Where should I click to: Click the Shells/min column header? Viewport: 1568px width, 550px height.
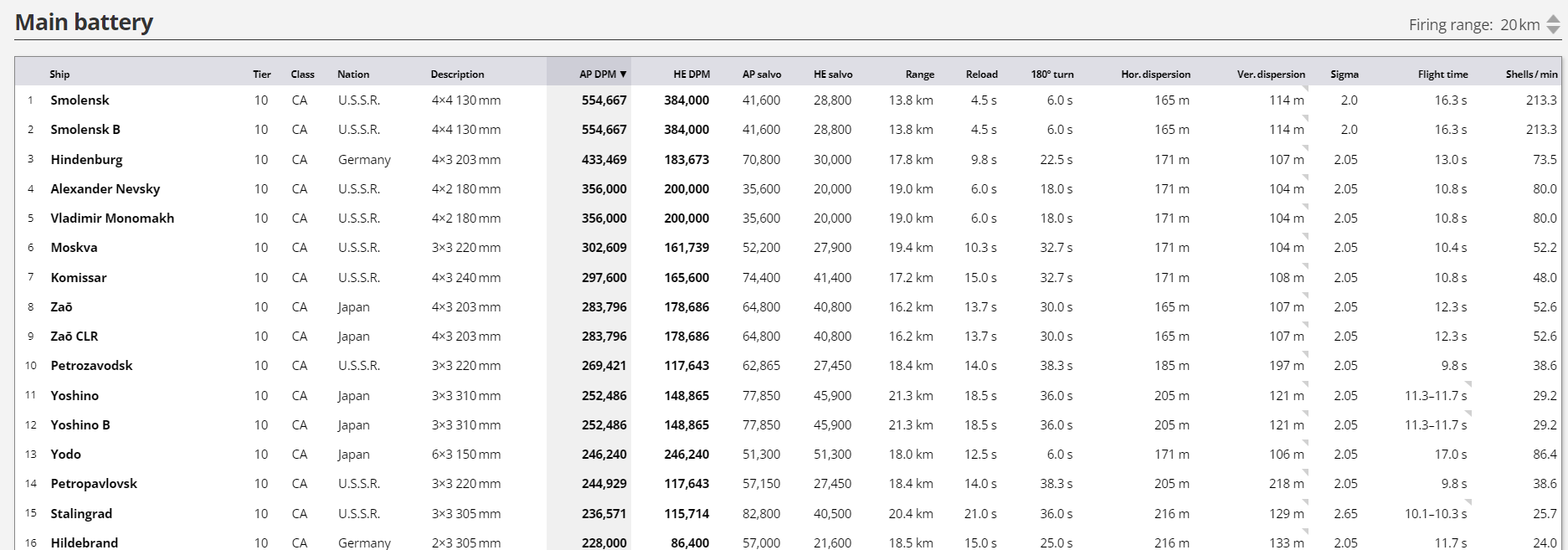click(x=1531, y=74)
